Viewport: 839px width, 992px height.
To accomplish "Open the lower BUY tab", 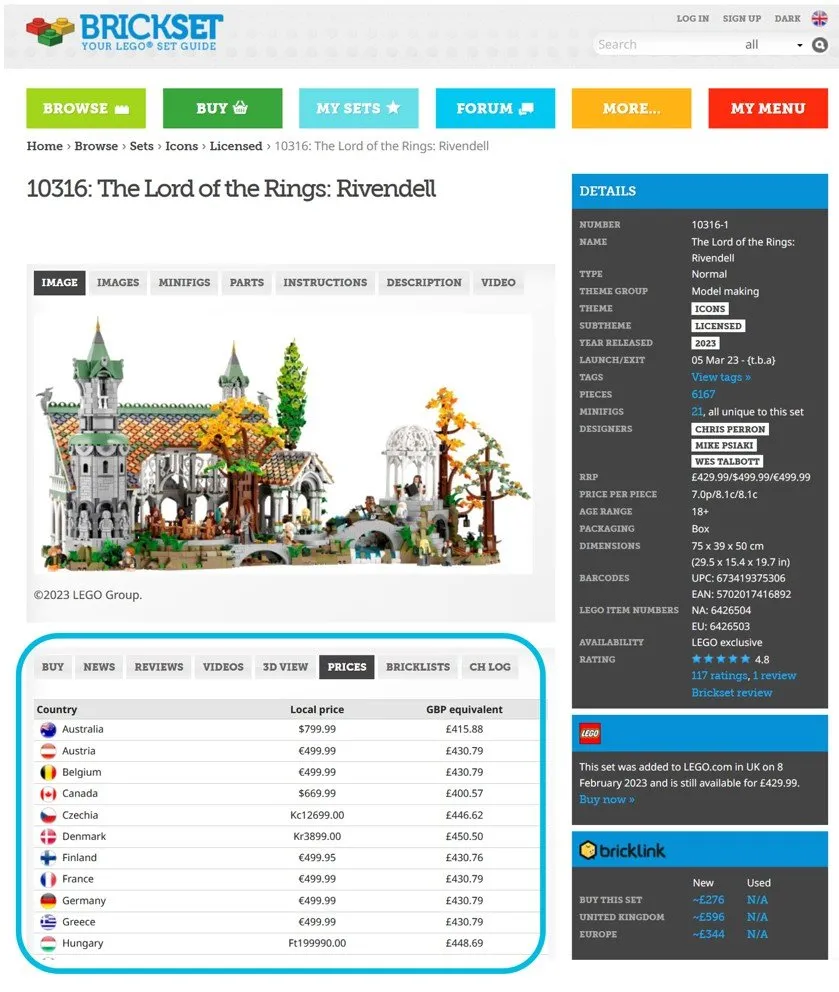I will [x=53, y=667].
